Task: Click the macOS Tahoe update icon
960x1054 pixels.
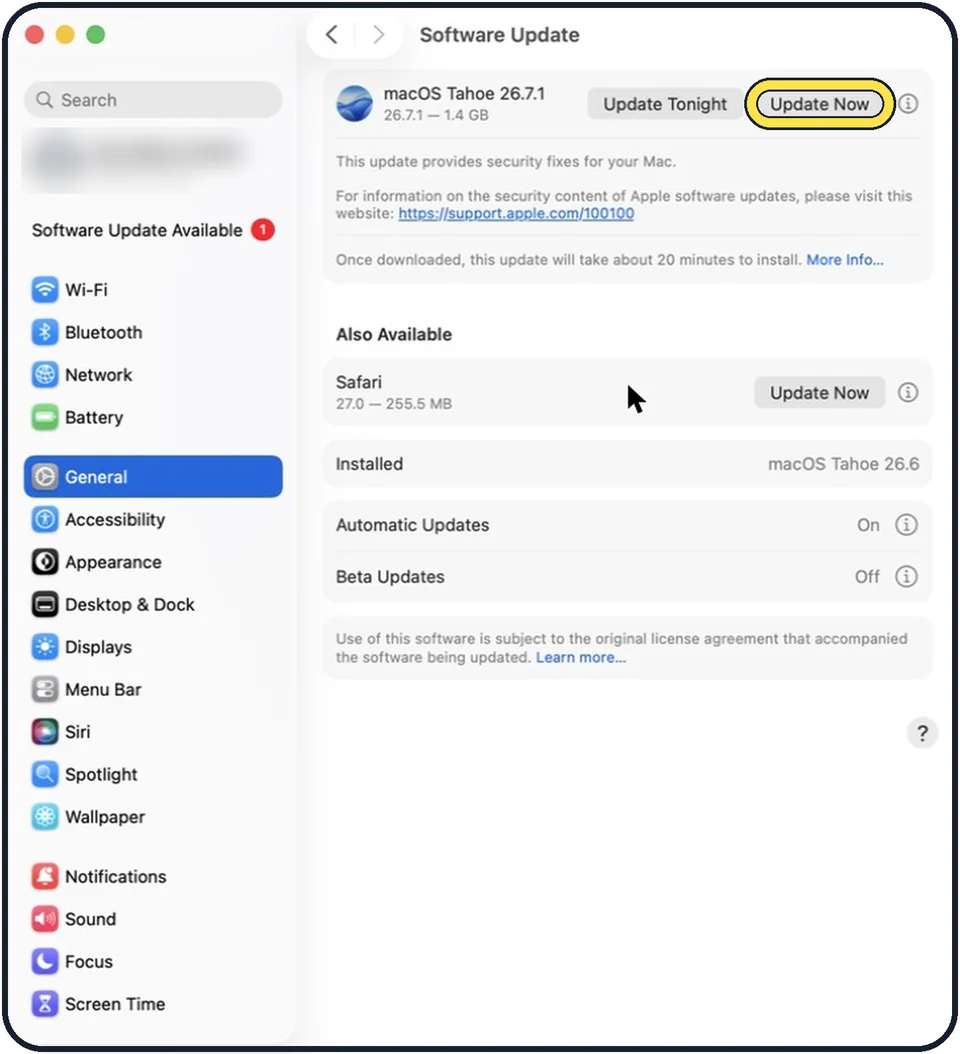Action: (x=354, y=104)
